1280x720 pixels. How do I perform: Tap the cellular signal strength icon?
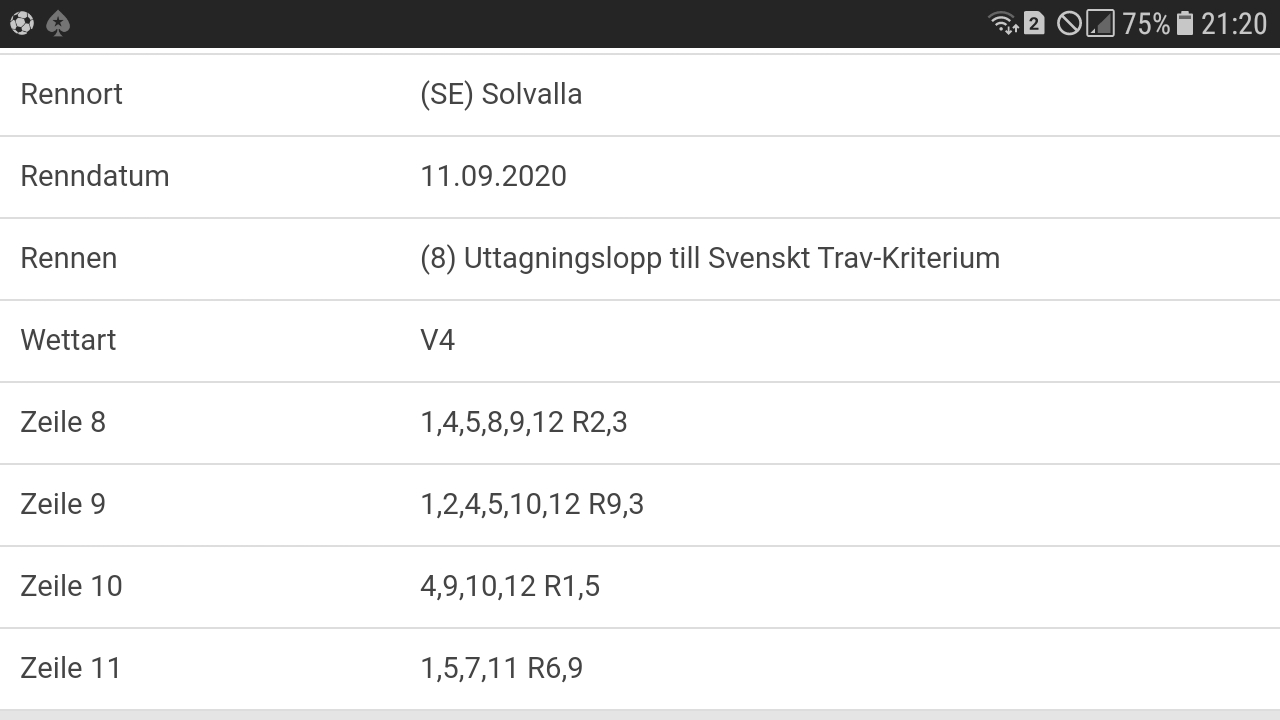pyautogui.click(x=1100, y=23)
